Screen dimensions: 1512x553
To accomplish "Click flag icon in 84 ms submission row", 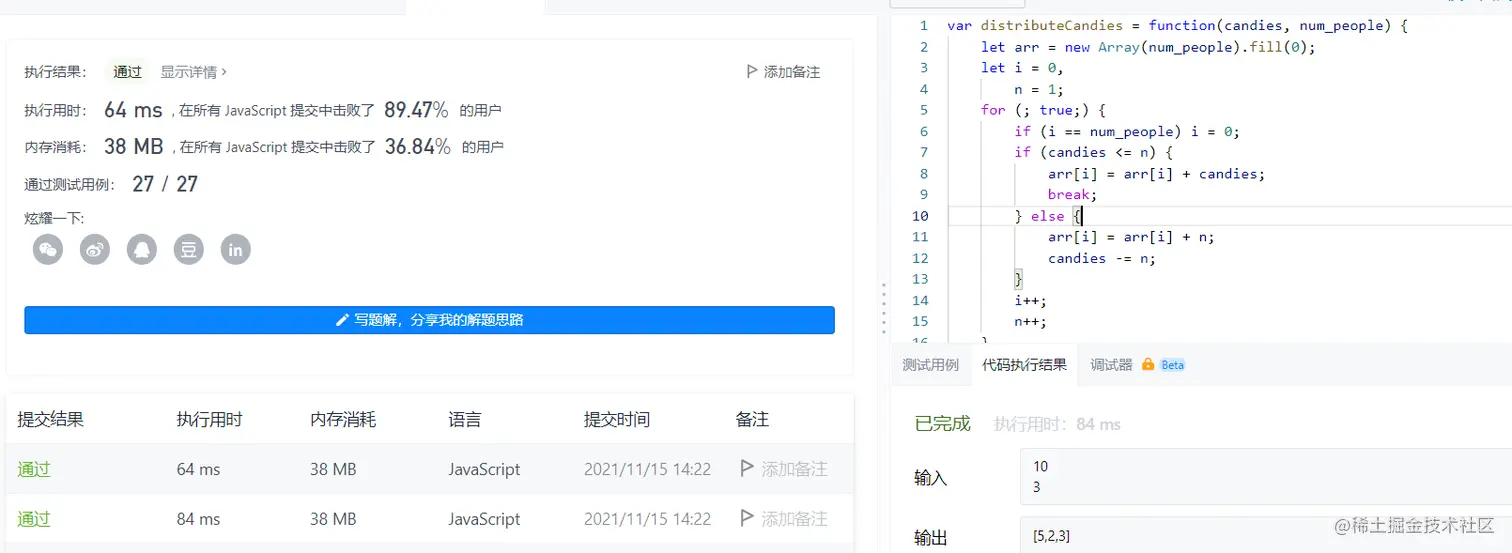I will pyautogui.click(x=746, y=518).
